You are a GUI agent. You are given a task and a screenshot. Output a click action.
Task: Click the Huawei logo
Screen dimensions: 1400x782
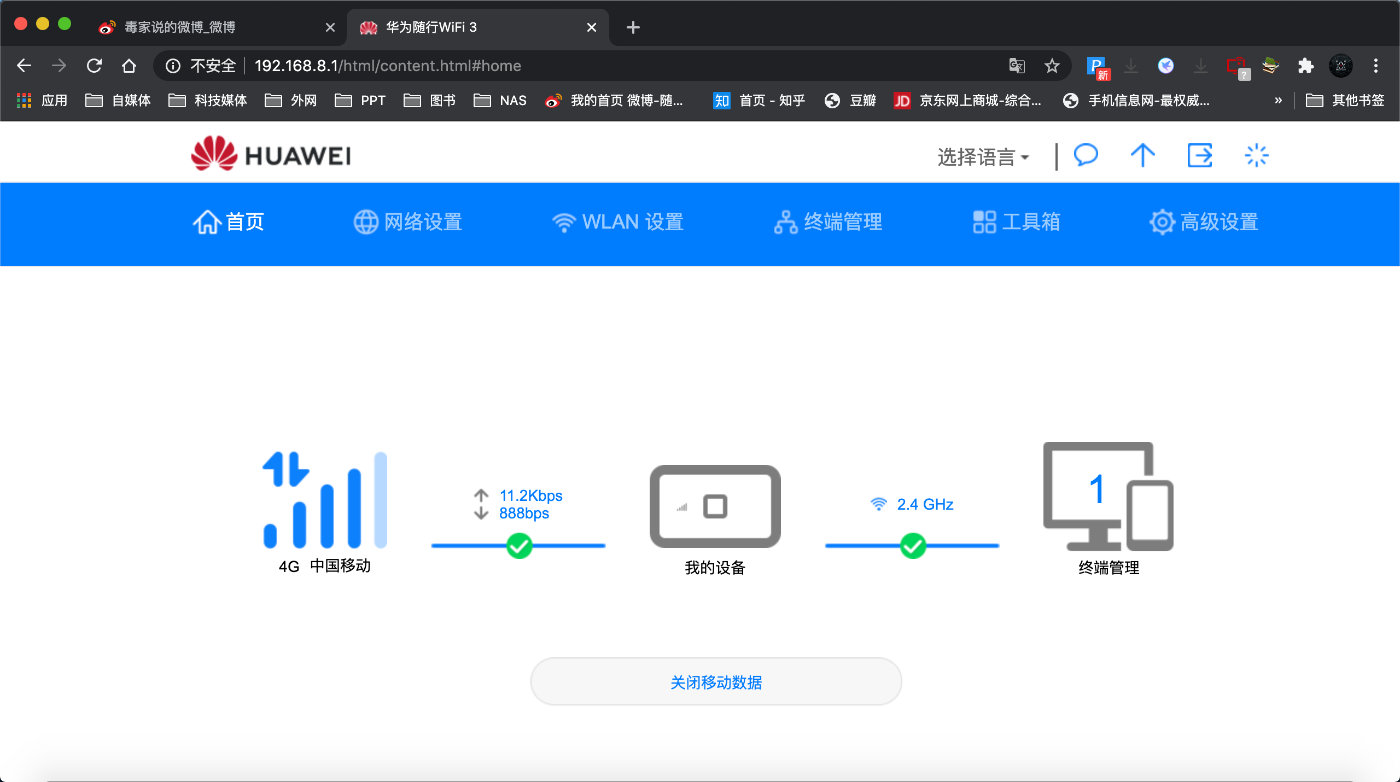tap(268, 154)
